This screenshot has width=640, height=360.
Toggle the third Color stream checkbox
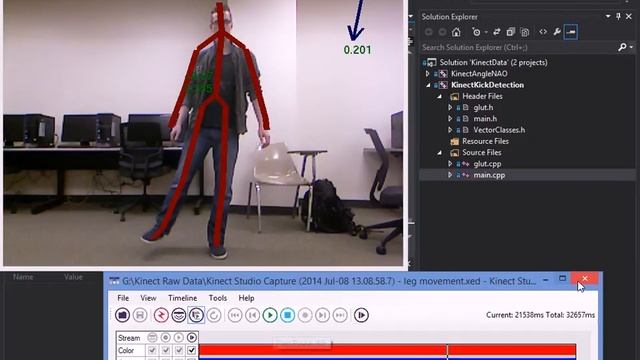click(x=178, y=350)
